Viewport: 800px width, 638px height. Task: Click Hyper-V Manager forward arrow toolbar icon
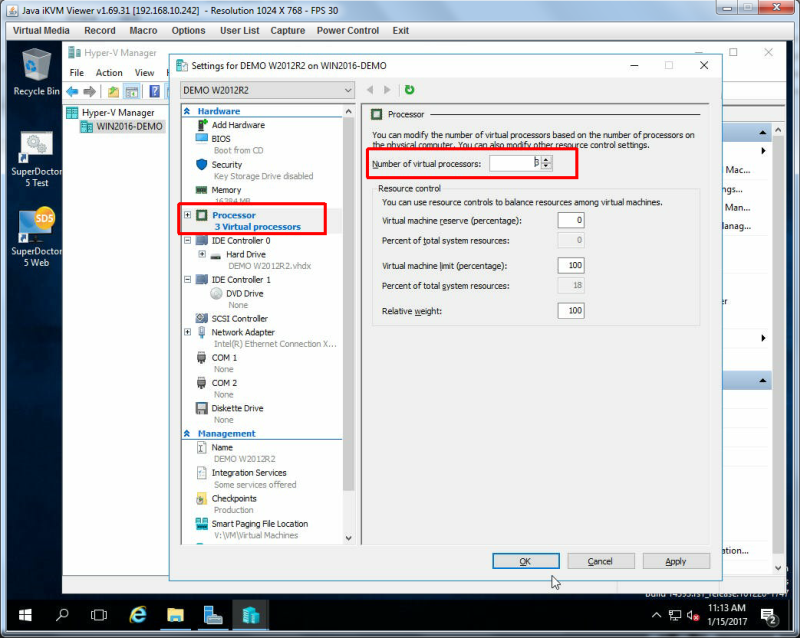[x=90, y=92]
